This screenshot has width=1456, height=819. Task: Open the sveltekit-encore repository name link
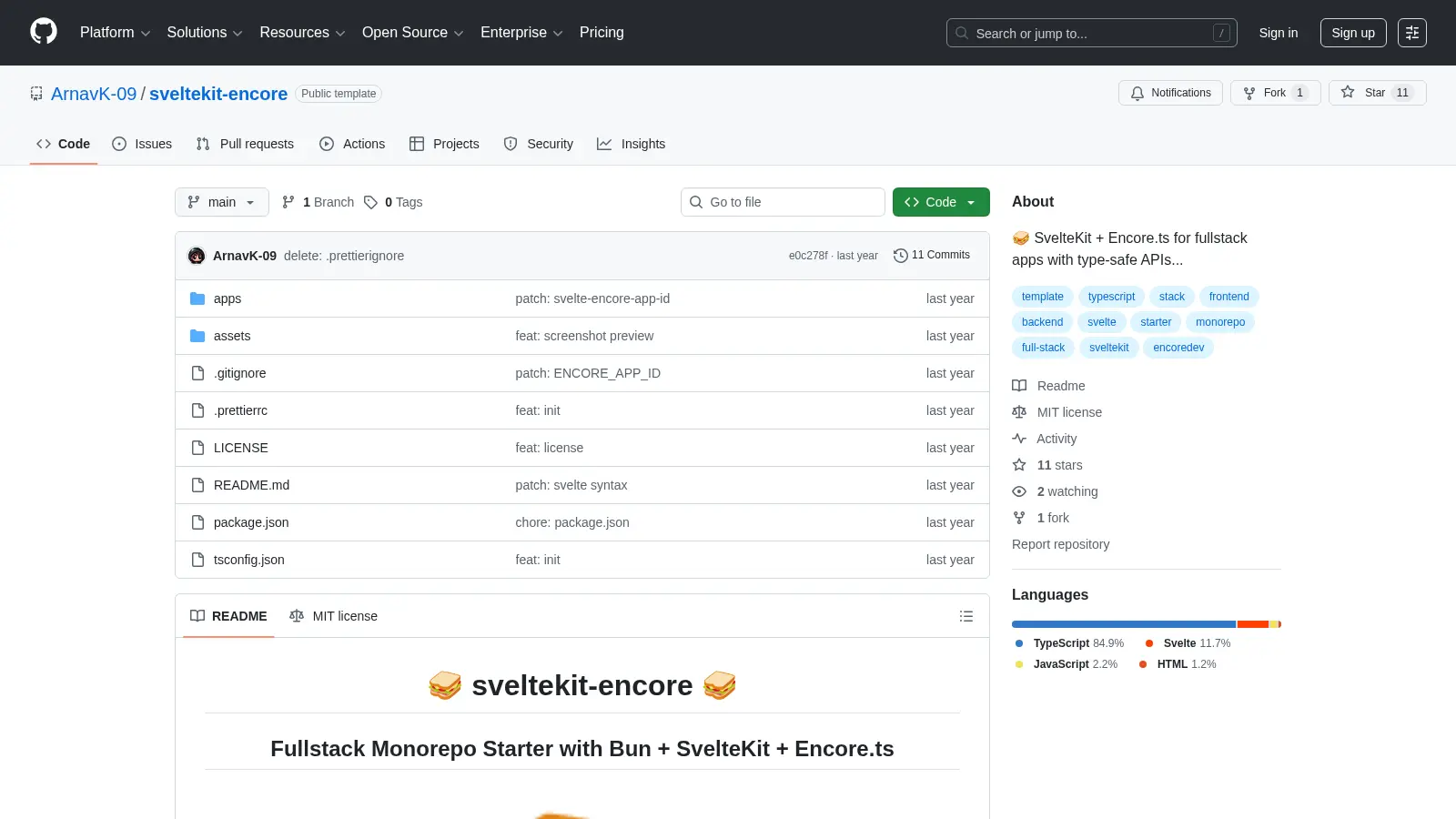tap(218, 94)
